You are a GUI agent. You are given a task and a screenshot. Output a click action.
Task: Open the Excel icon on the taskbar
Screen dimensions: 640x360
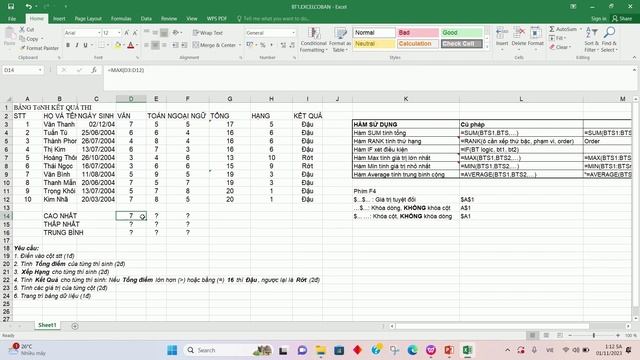(x=467, y=350)
